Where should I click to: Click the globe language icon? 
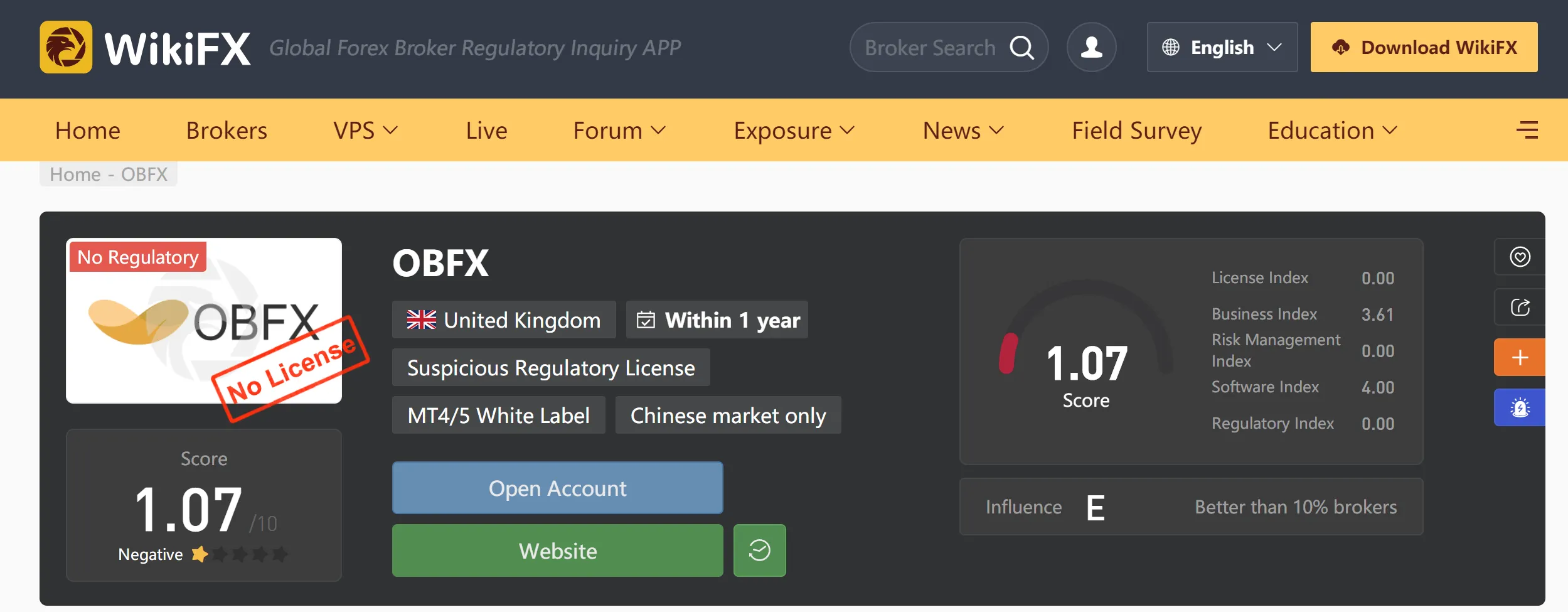pos(1170,47)
